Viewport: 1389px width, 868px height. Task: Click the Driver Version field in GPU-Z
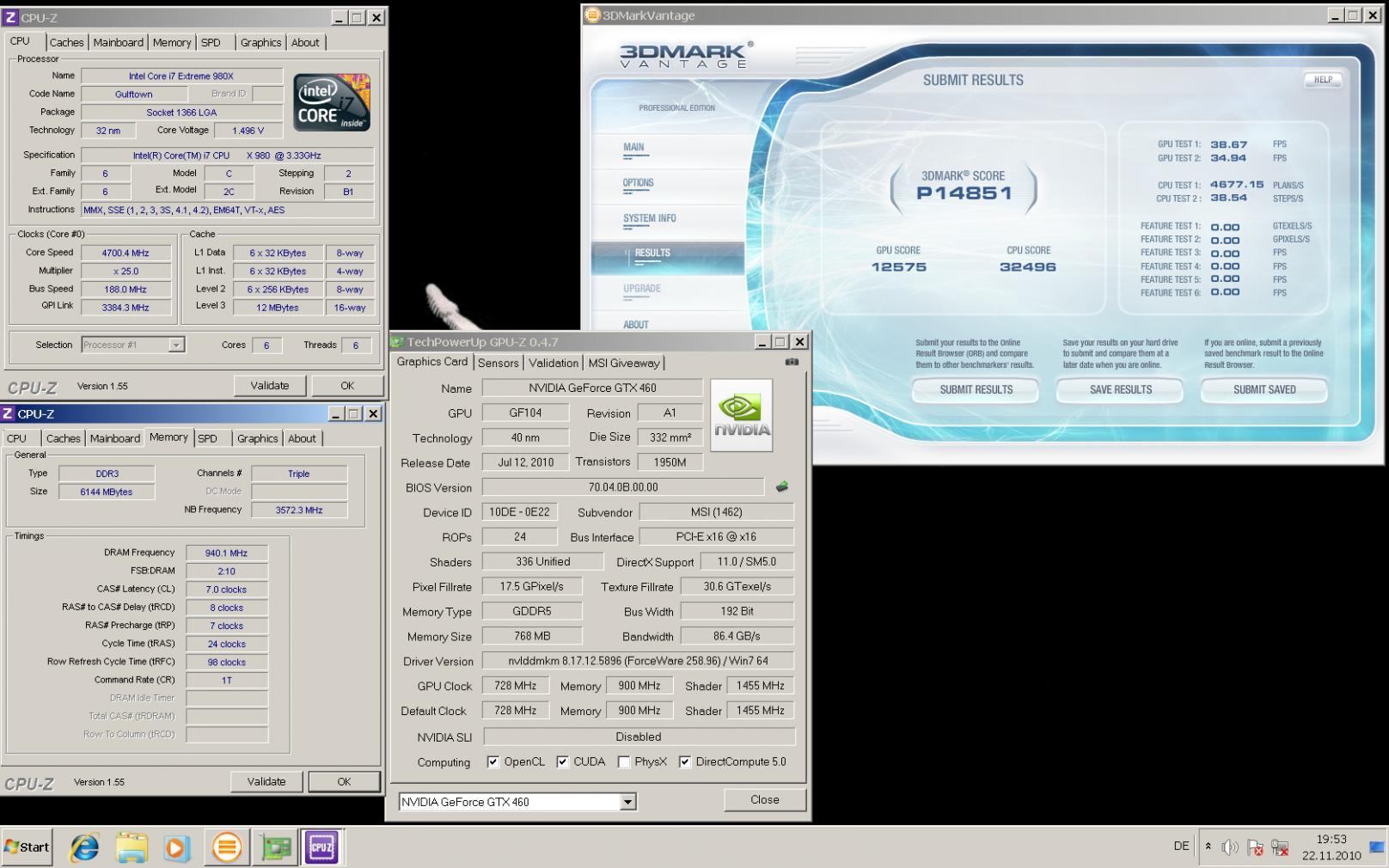(x=638, y=661)
